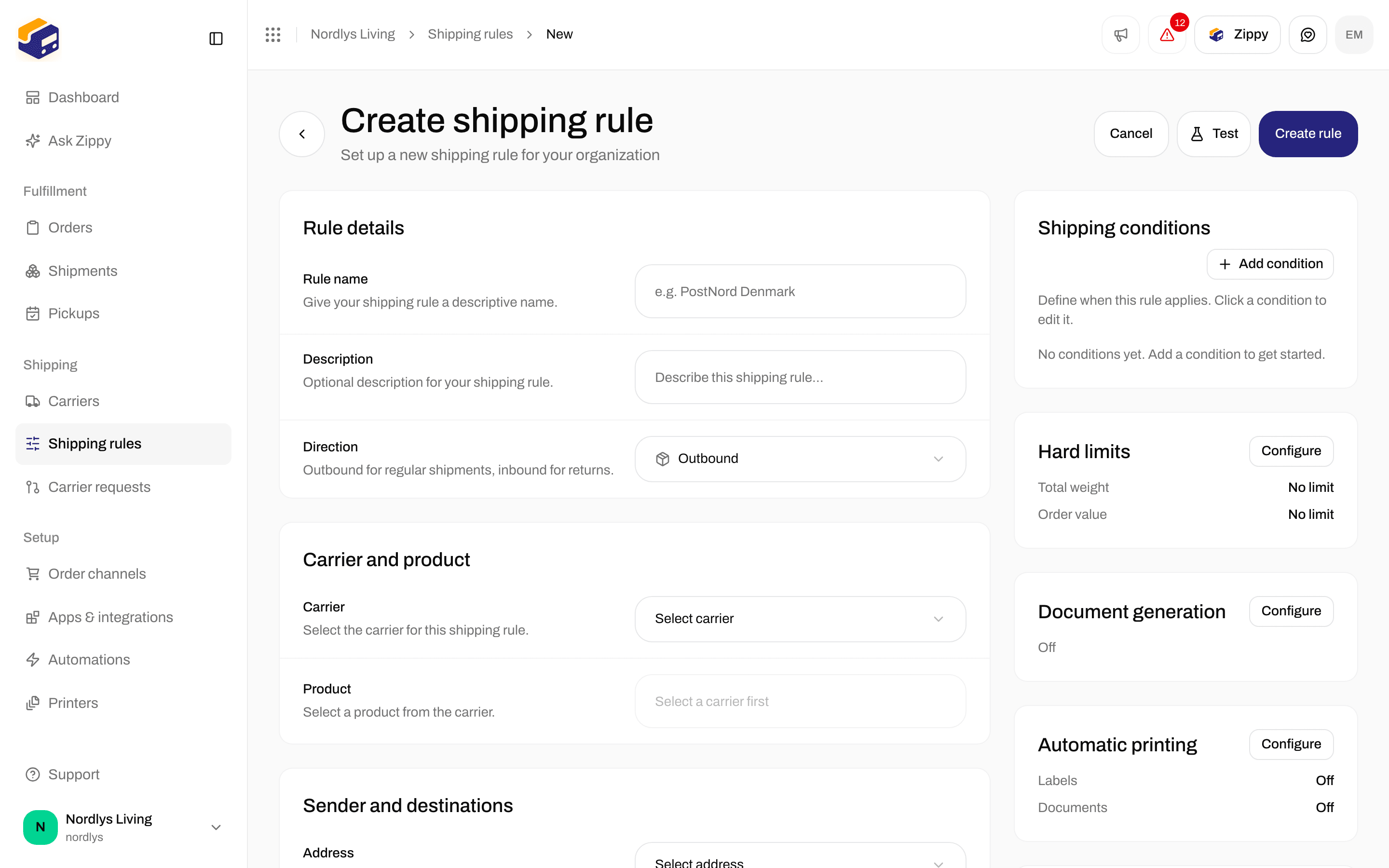Screen dimensions: 1389x868
Task: Configure Automatic printing
Action: (x=1291, y=745)
